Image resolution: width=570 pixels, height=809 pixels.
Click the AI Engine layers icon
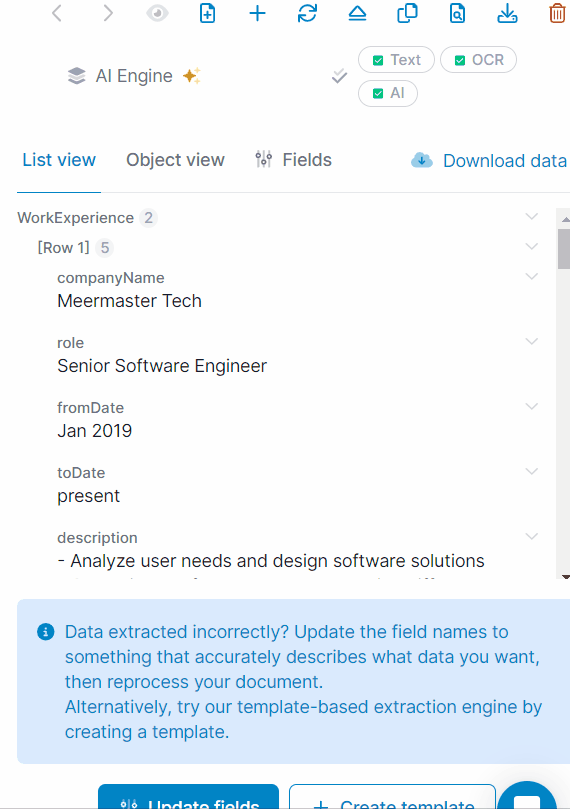(x=76, y=76)
